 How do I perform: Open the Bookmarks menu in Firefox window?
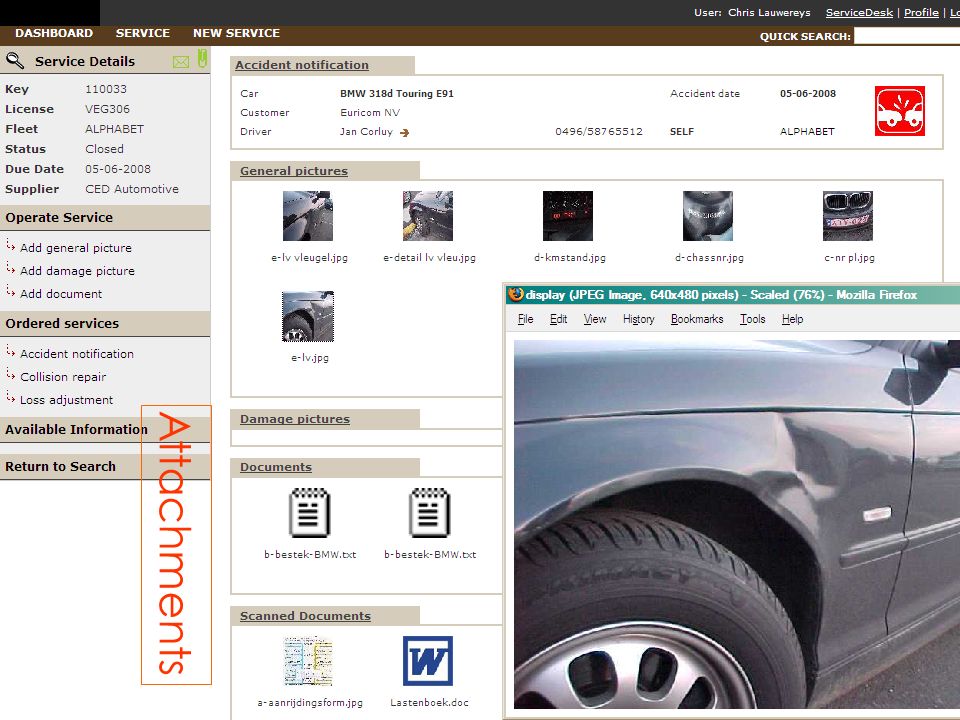click(697, 319)
